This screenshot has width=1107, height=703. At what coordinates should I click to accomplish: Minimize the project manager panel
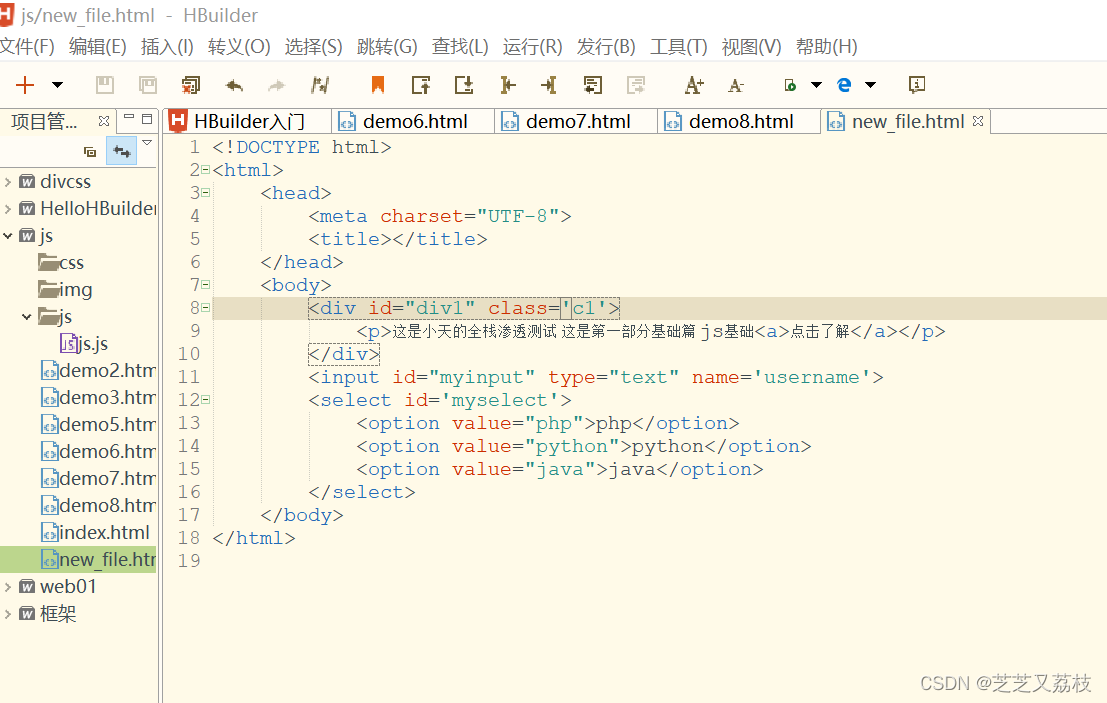coord(128,118)
